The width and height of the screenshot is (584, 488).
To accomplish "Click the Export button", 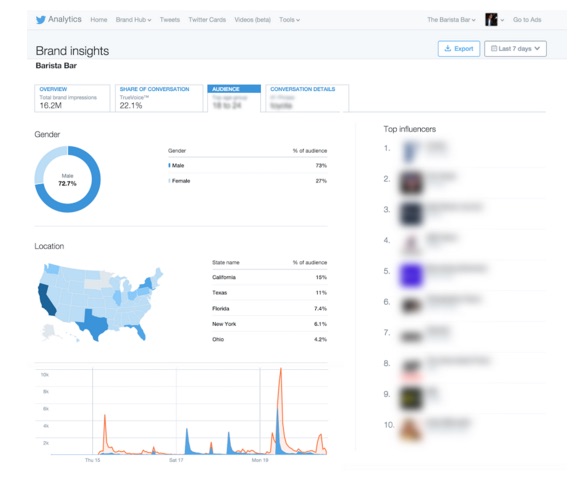I will [459, 49].
